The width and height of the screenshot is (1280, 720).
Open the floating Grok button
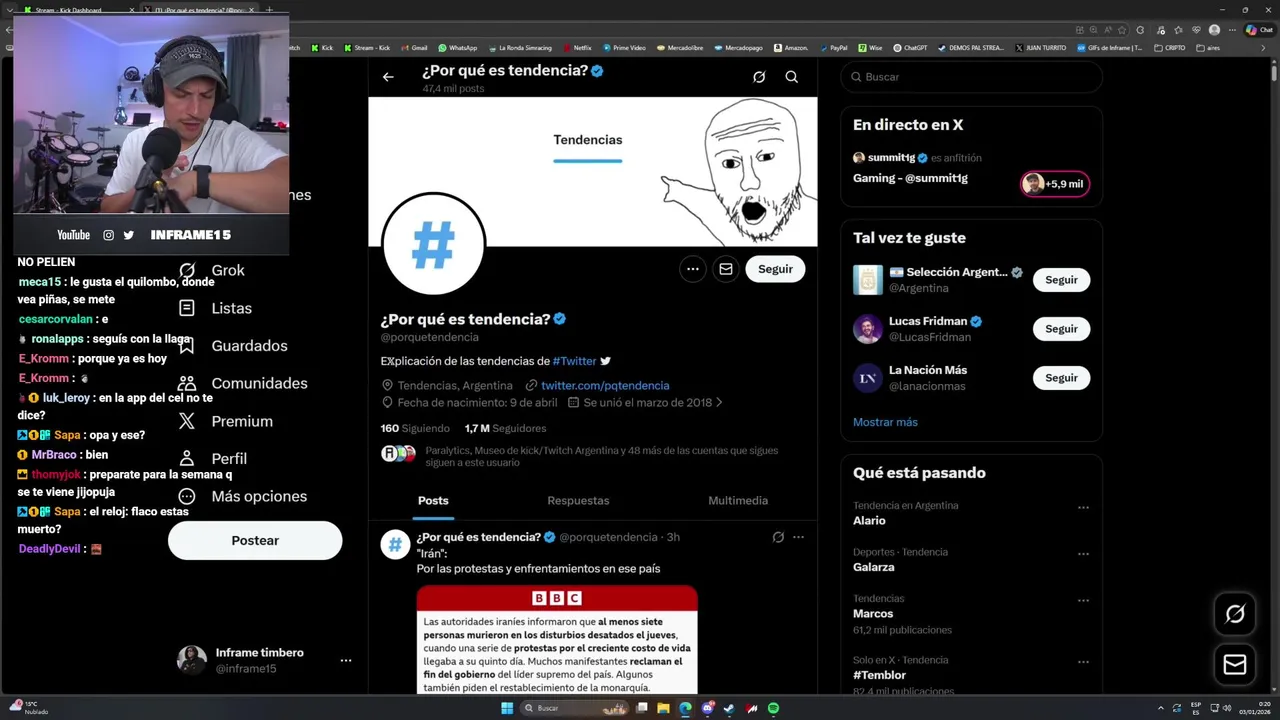[1235, 614]
